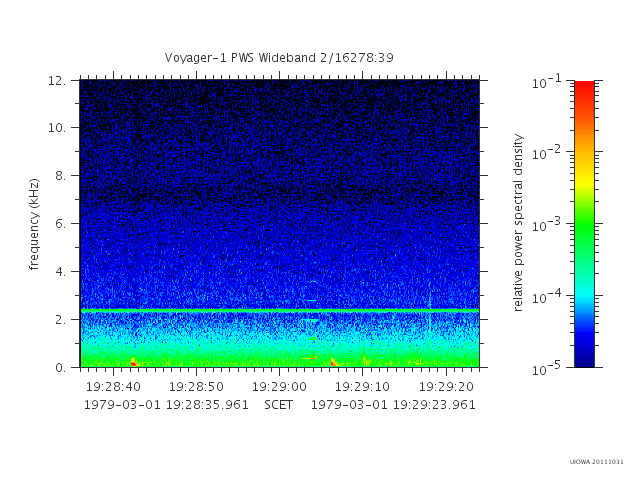Click the green horizontal line near 2.4 kHz

pos(280,311)
